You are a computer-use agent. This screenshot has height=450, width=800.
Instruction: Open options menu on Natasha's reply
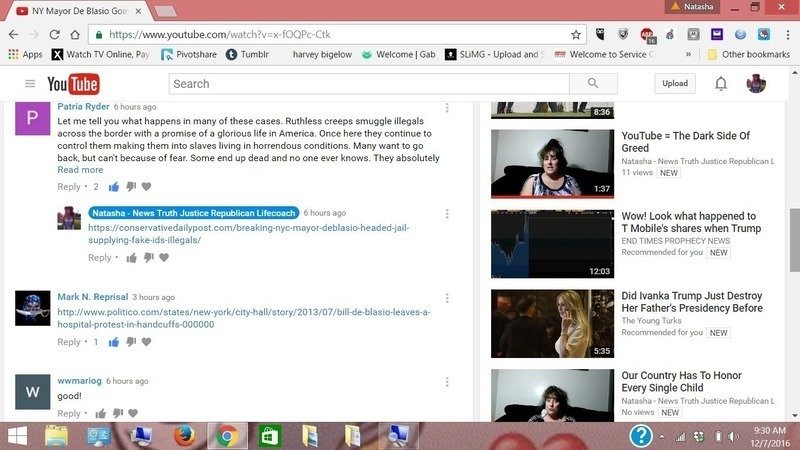pyautogui.click(x=447, y=214)
